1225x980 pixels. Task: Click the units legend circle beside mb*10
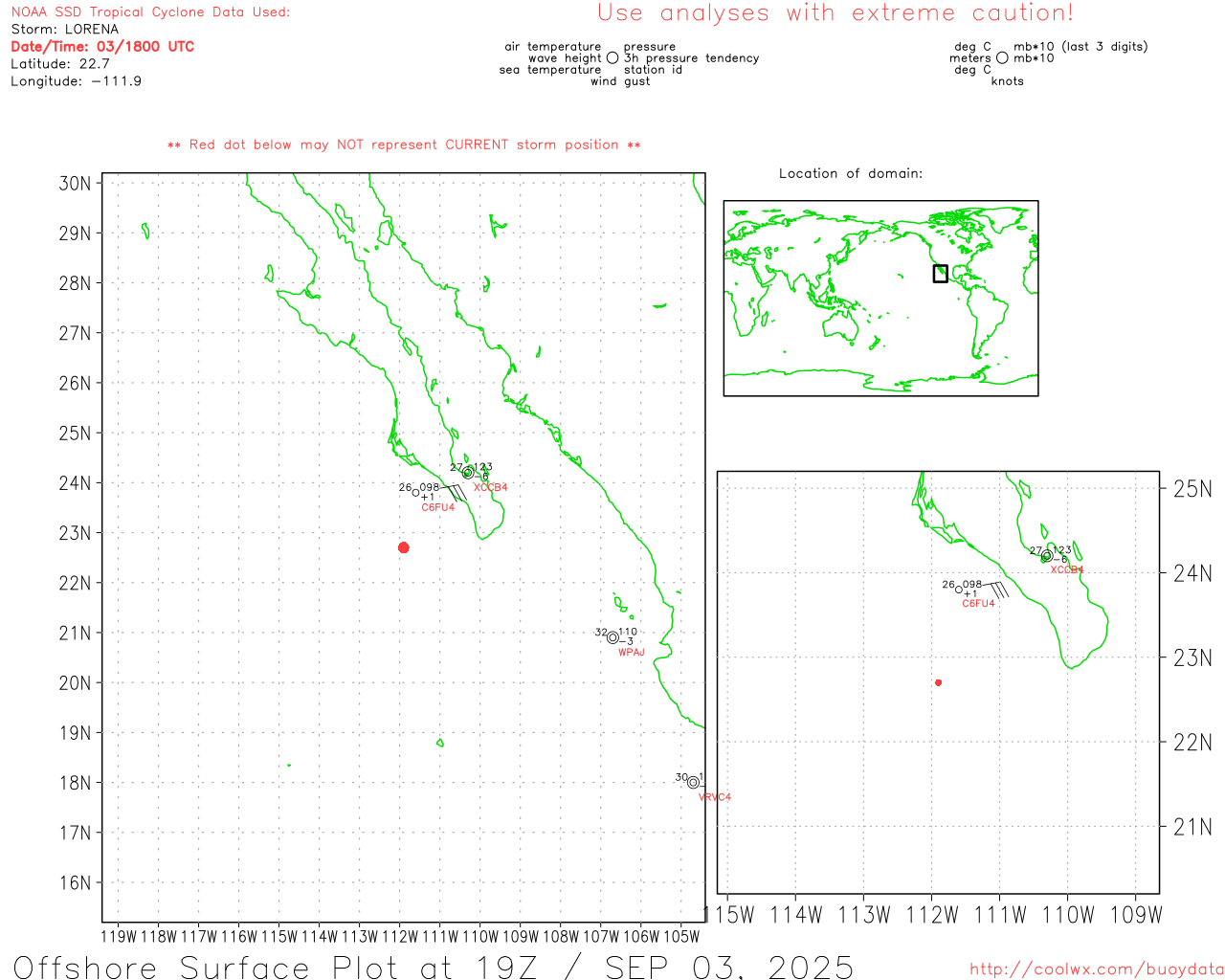click(x=1002, y=57)
